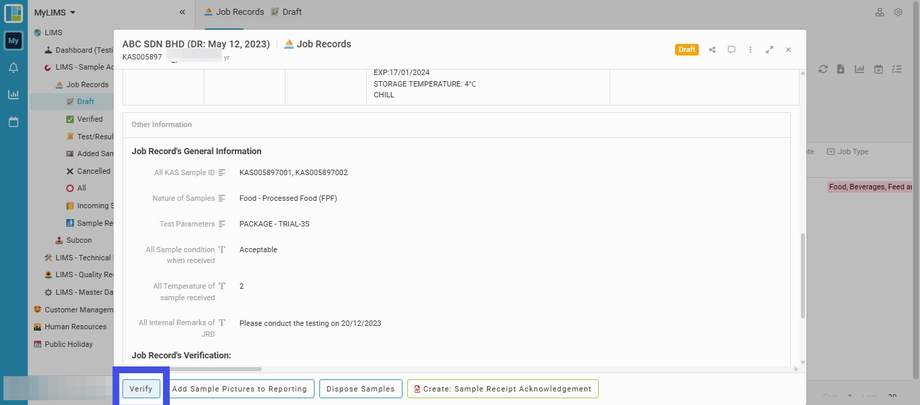Click the share icon in record header
Screen dimensions: 920x405
pos(712,50)
